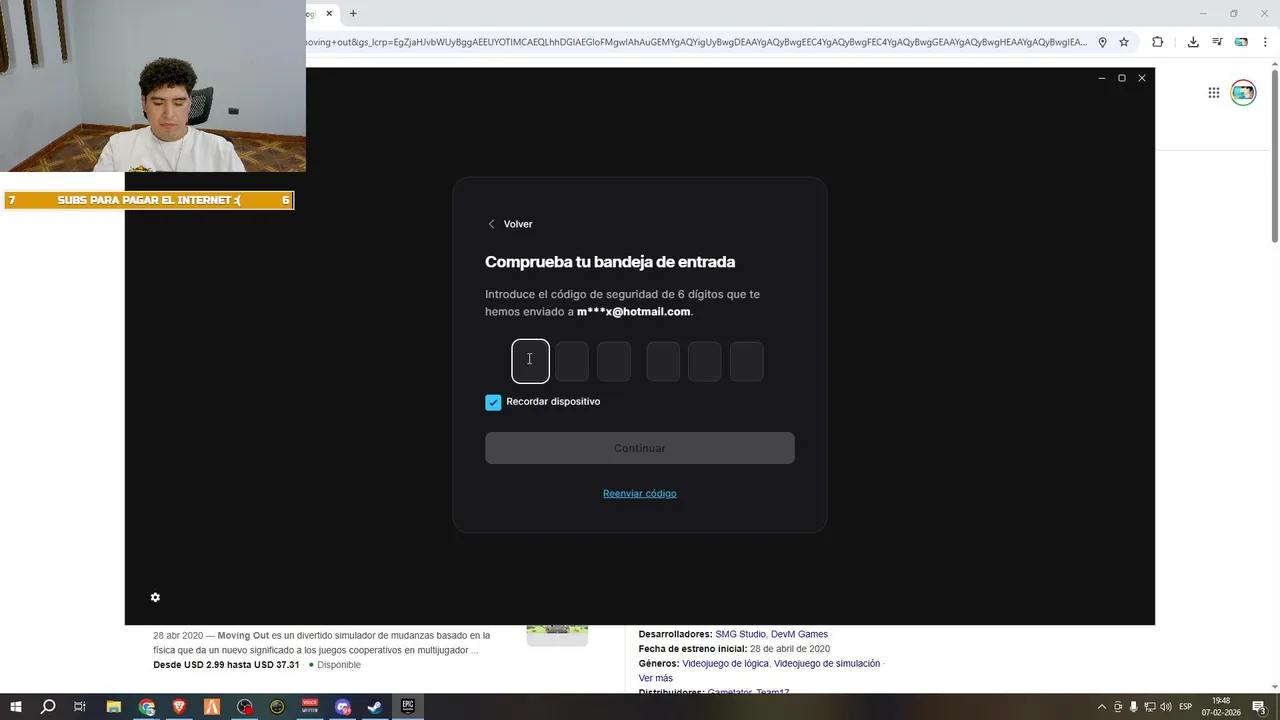Switch to Voicemeeter in taskbar

click(x=310, y=707)
